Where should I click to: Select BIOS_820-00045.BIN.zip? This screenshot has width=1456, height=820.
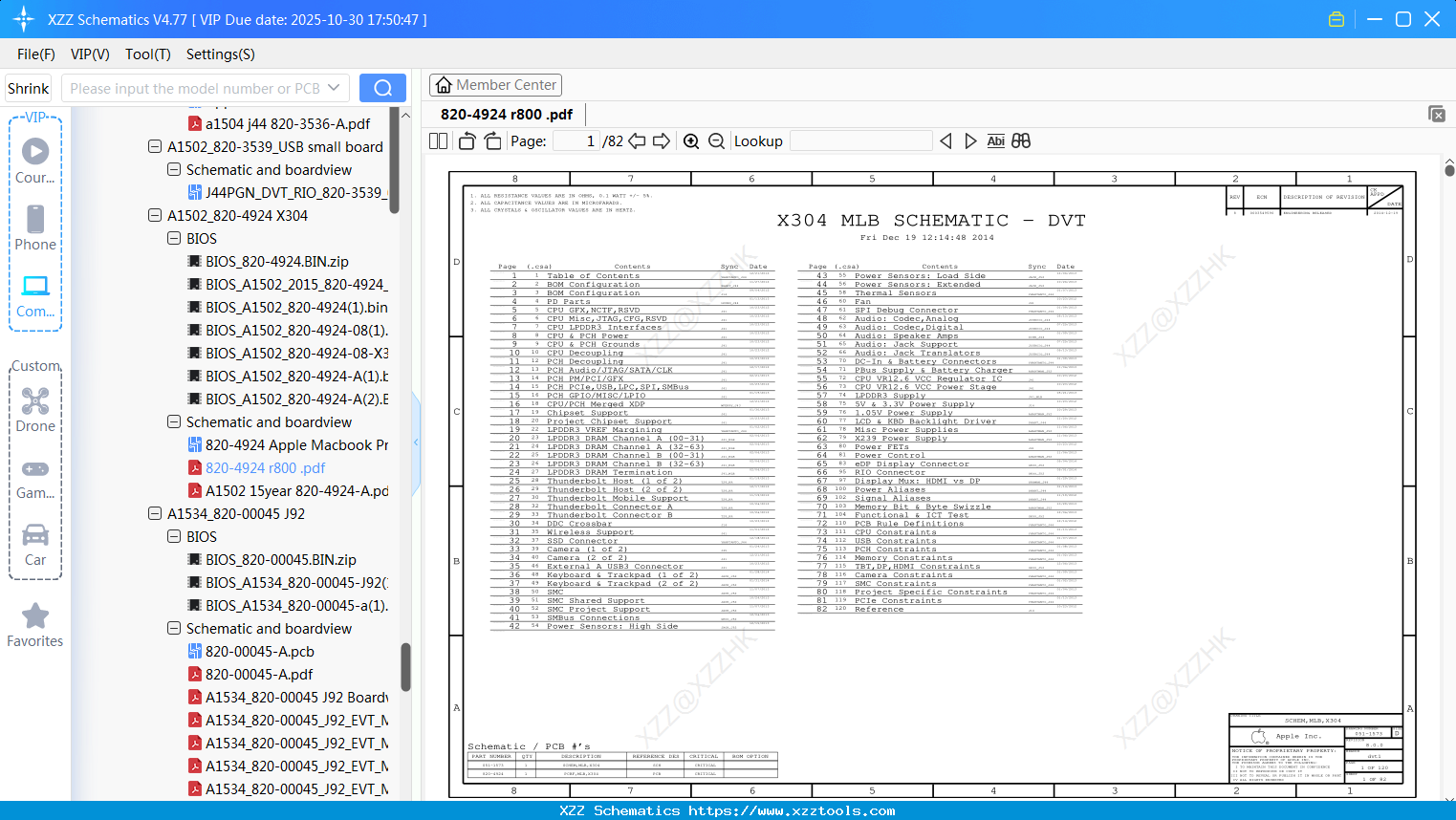pos(281,560)
